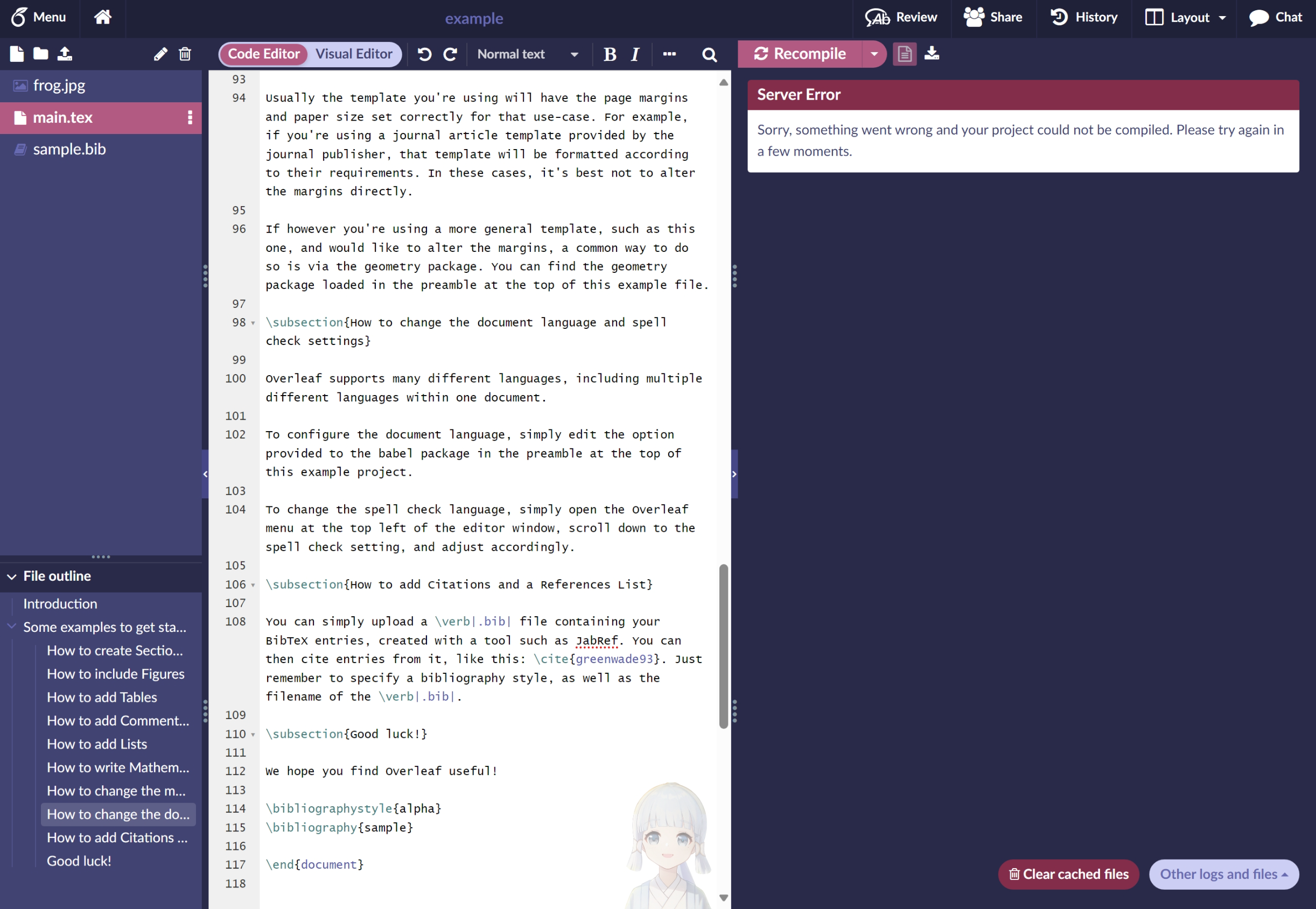Create a new file icon
Screen dimensions: 1316x909
17,54
